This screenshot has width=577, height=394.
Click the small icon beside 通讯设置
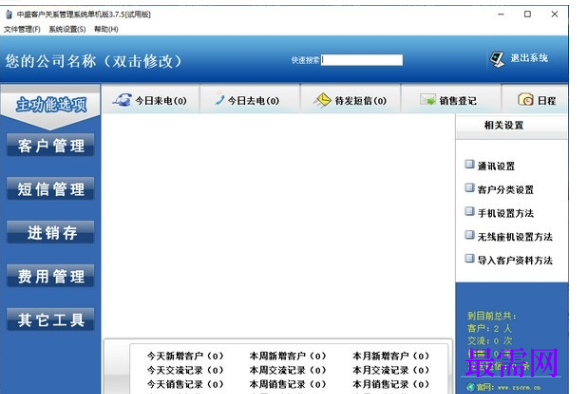point(469,164)
